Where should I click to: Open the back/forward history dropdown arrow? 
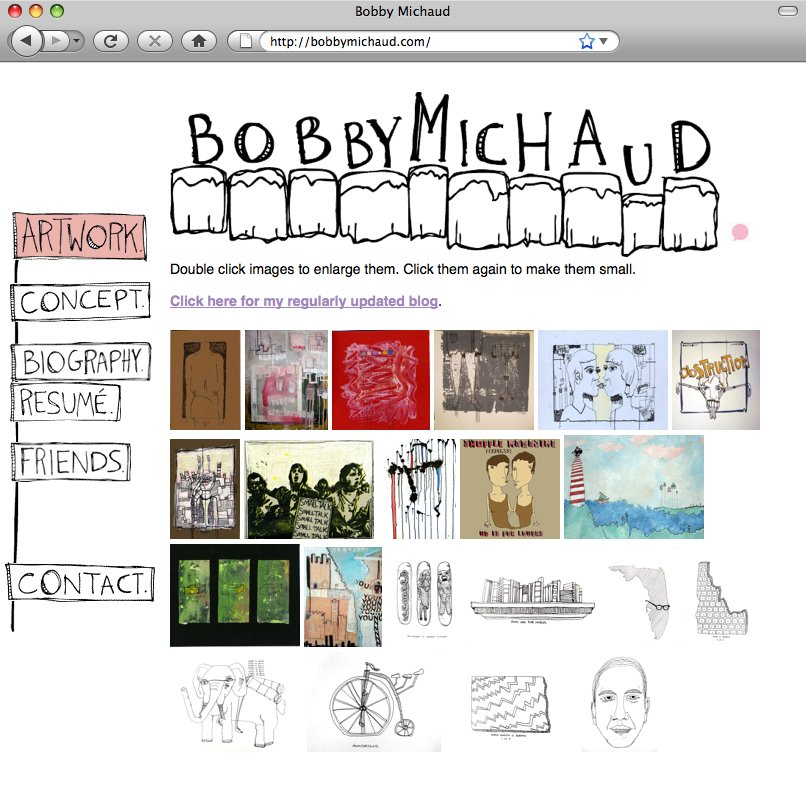point(76,41)
